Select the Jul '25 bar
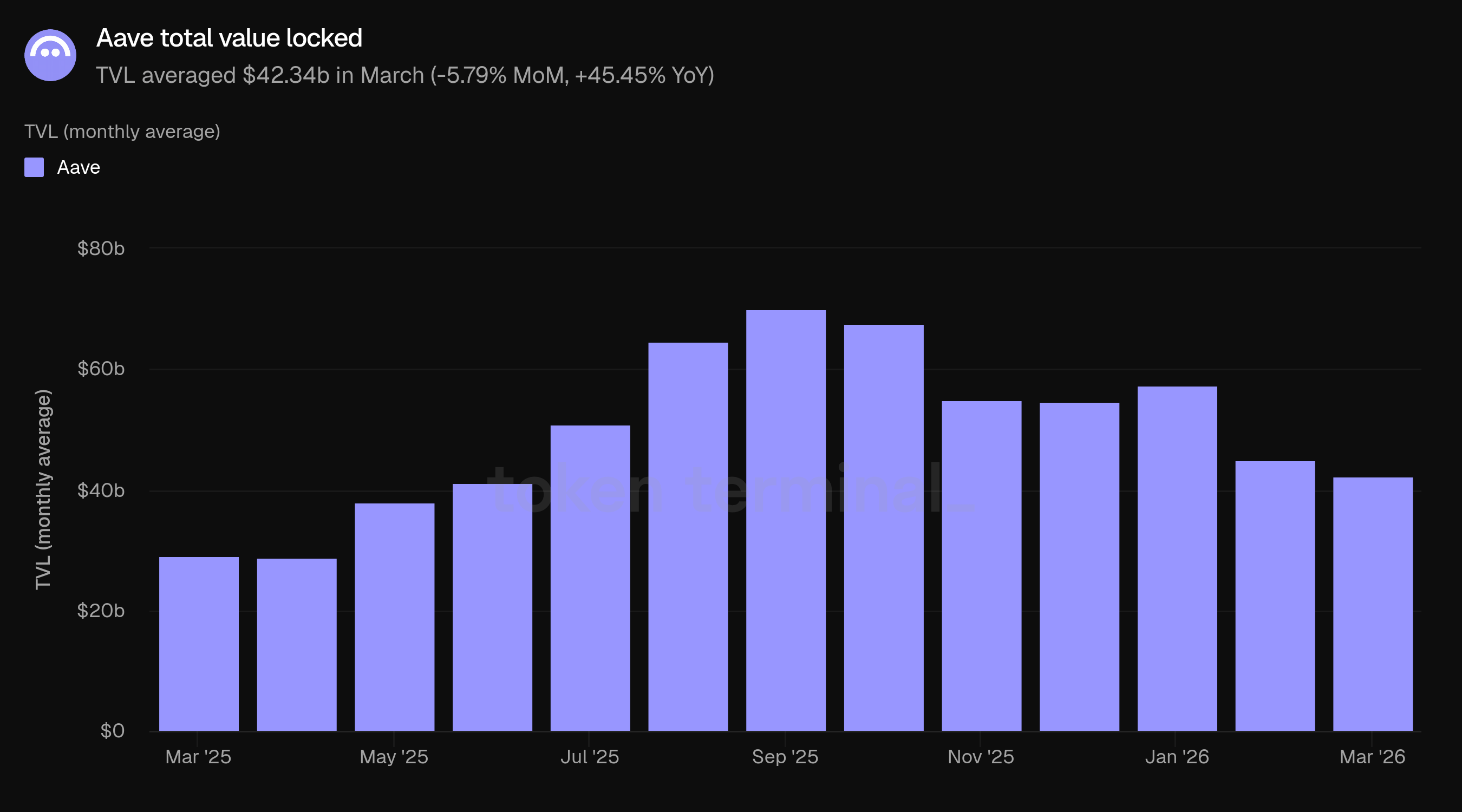 click(590, 578)
